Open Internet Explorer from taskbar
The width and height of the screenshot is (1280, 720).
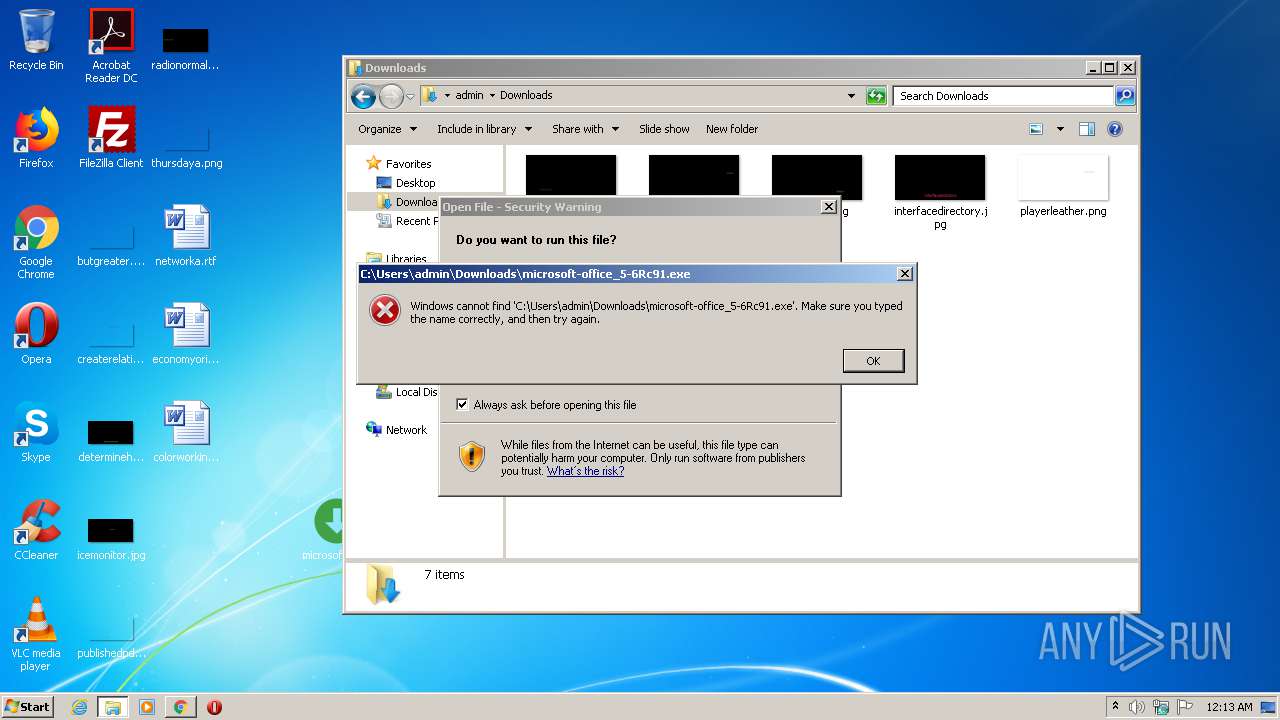point(79,707)
